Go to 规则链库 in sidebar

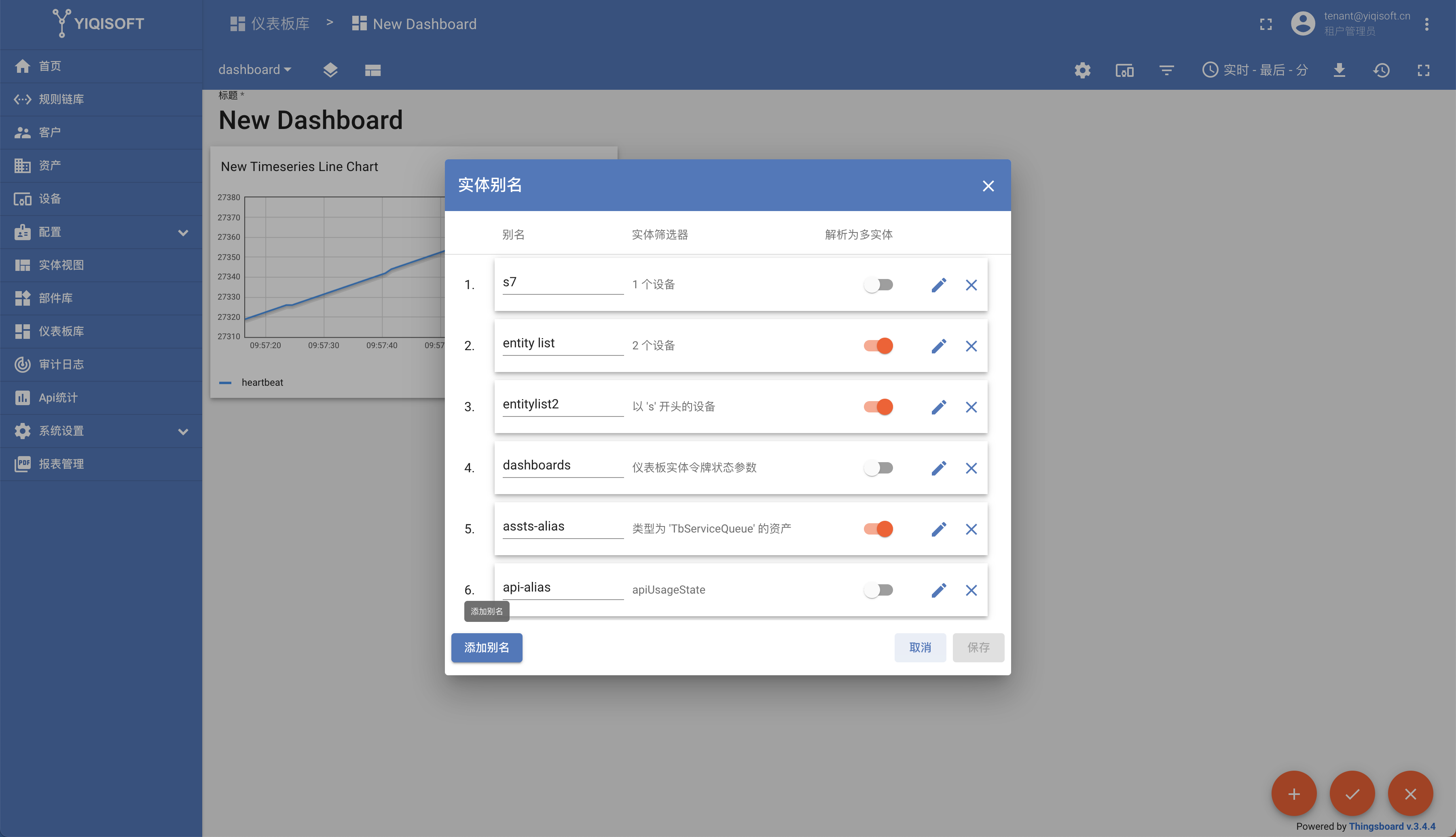click(x=61, y=99)
